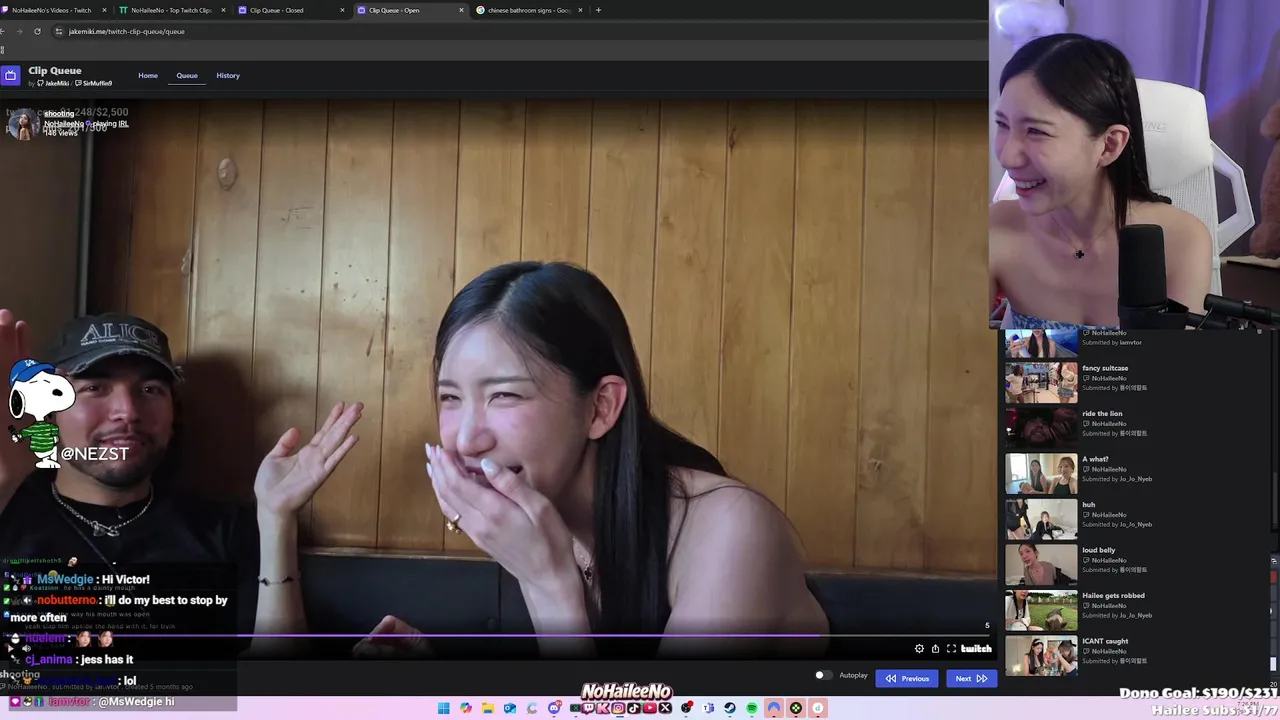Click the address bar URL field
Image resolution: width=1280 pixels, height=720 pixels.
[x=520, y=31]
